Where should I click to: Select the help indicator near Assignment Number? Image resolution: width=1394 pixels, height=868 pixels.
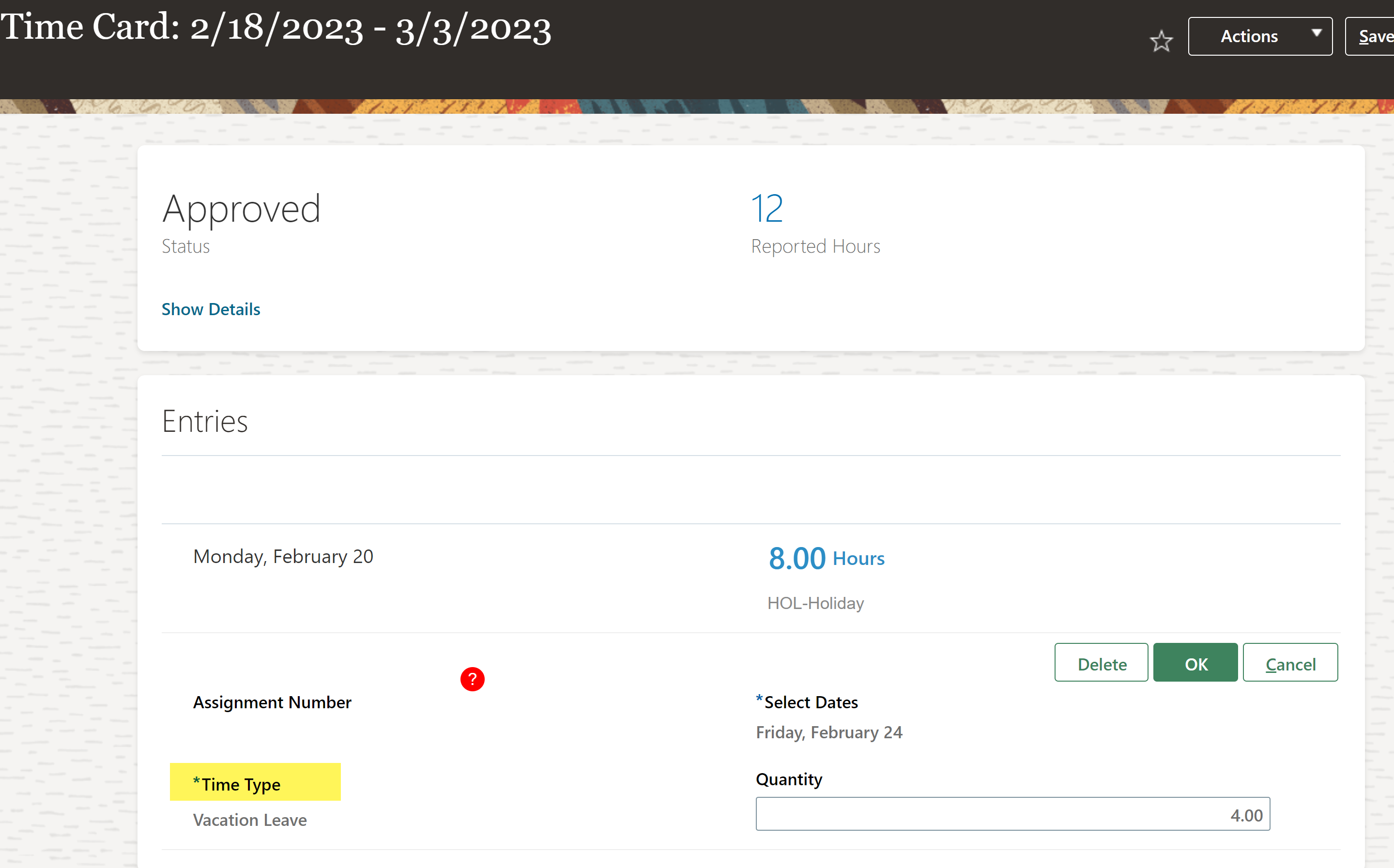pos(473,679)
